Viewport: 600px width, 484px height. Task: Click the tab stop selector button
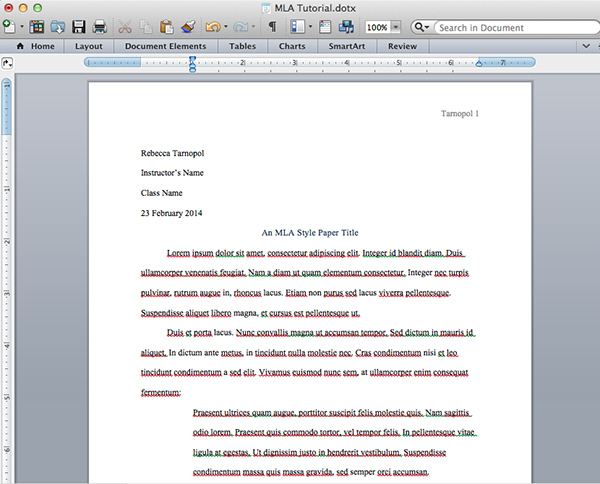pos(8,63)
